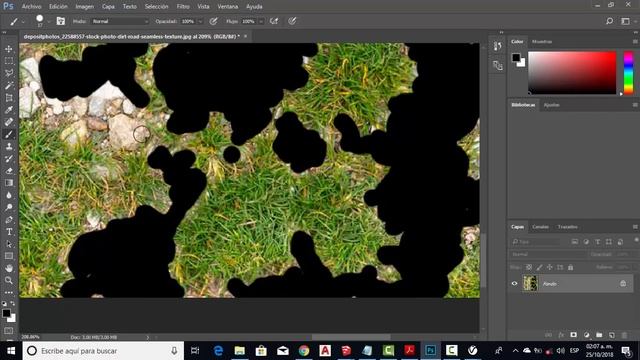The image size is (640, 360).
Task: Open the brush preset picker dropdown
Action: pyautogui.click(x=49, y=21)
